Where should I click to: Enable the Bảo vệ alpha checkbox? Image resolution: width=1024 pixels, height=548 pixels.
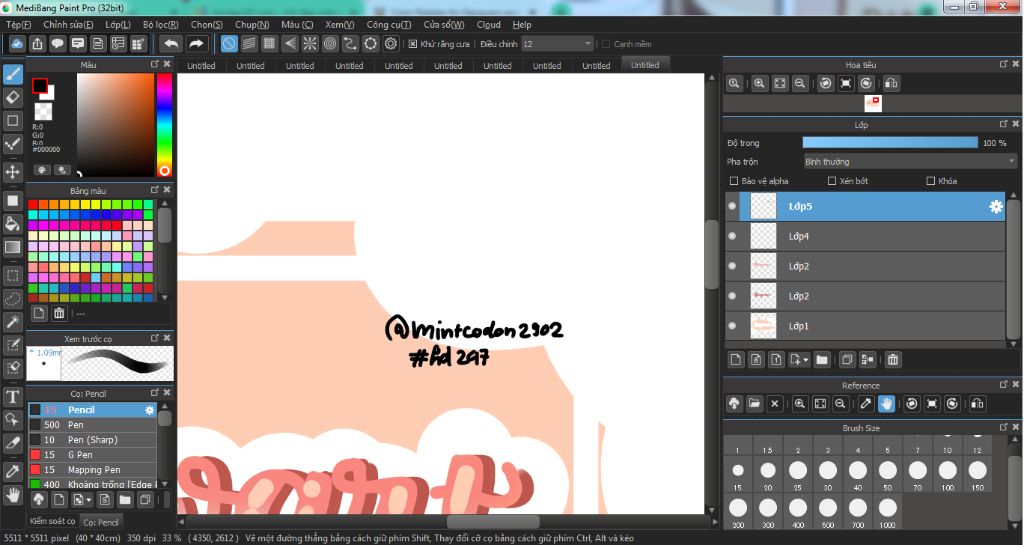click(x=733, y=181)
